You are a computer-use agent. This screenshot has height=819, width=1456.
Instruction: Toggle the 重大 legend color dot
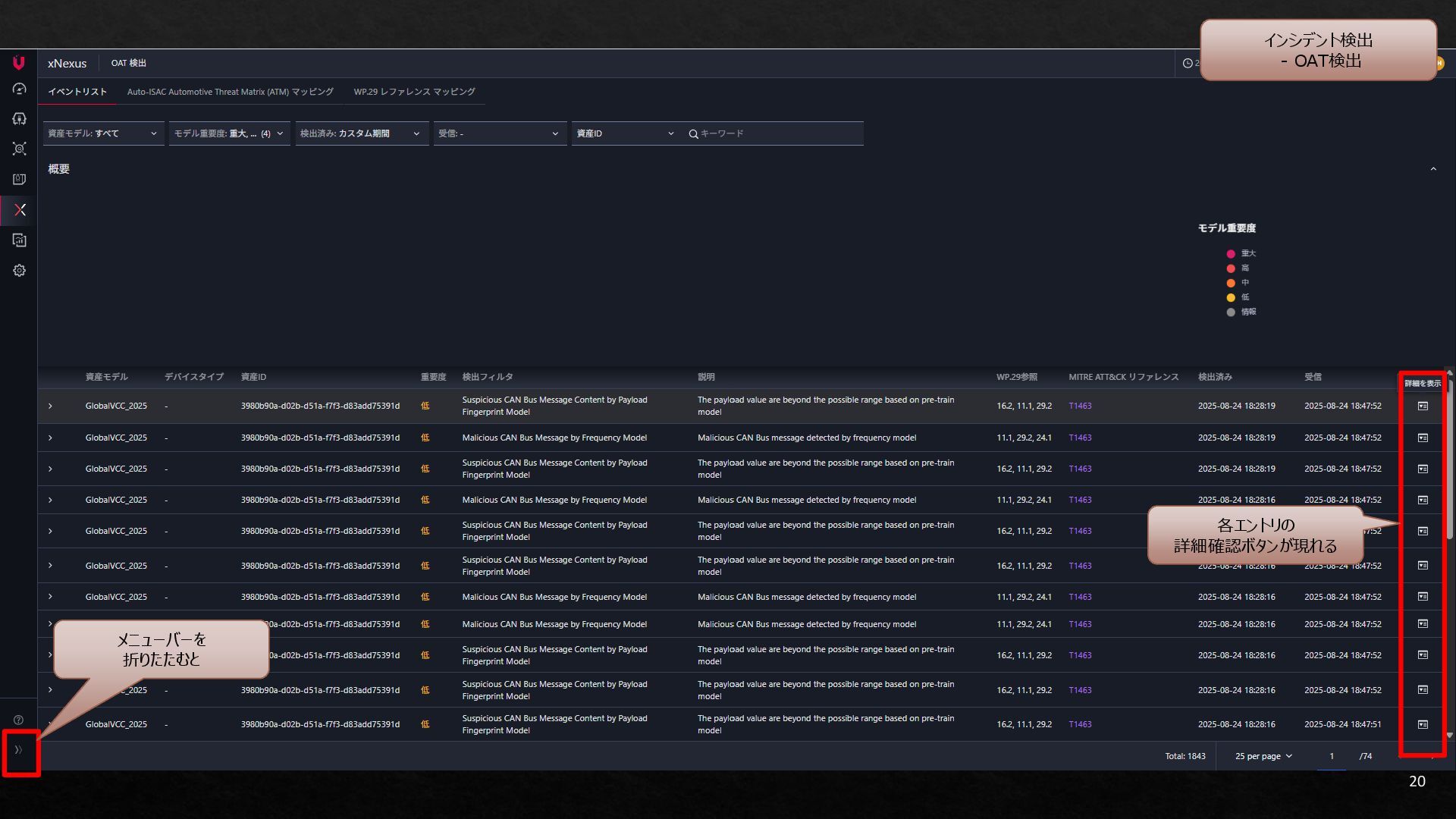[x=1231, y=254]
